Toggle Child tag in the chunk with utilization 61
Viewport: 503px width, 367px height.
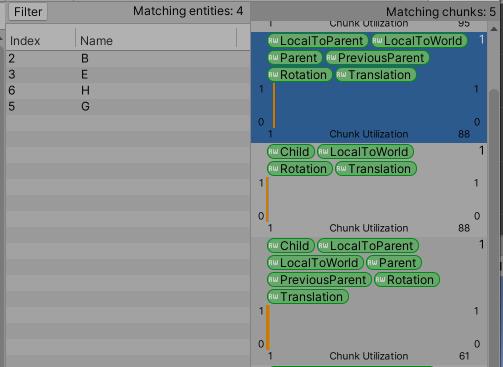click(290, 246)
